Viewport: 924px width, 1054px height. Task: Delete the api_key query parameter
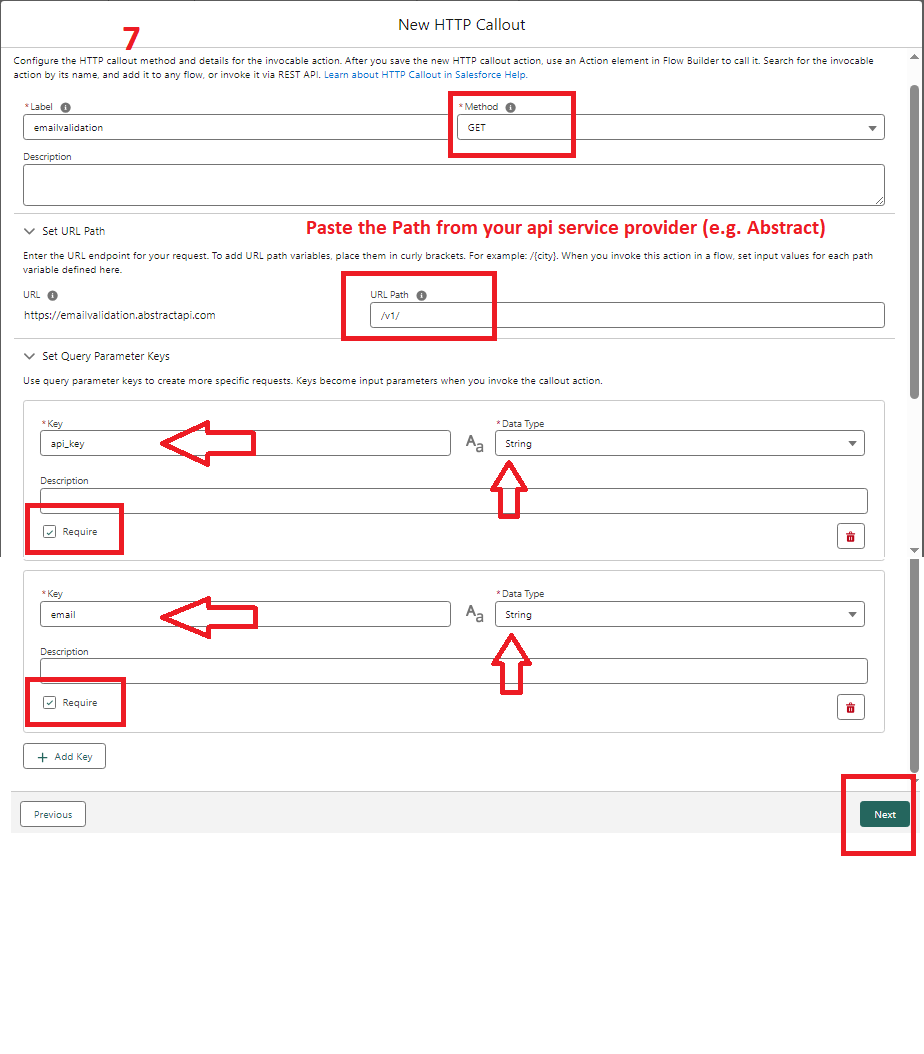coord(850,536)
